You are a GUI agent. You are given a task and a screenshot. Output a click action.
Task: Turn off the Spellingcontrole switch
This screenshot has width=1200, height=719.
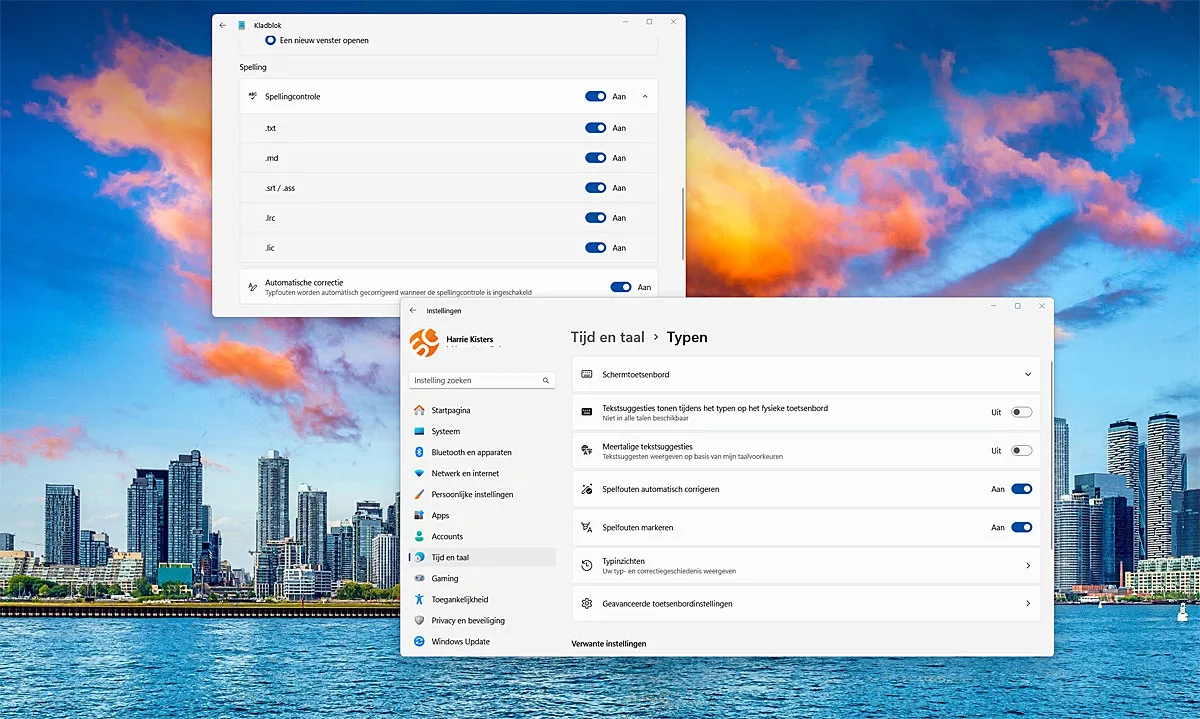[596, 96]
